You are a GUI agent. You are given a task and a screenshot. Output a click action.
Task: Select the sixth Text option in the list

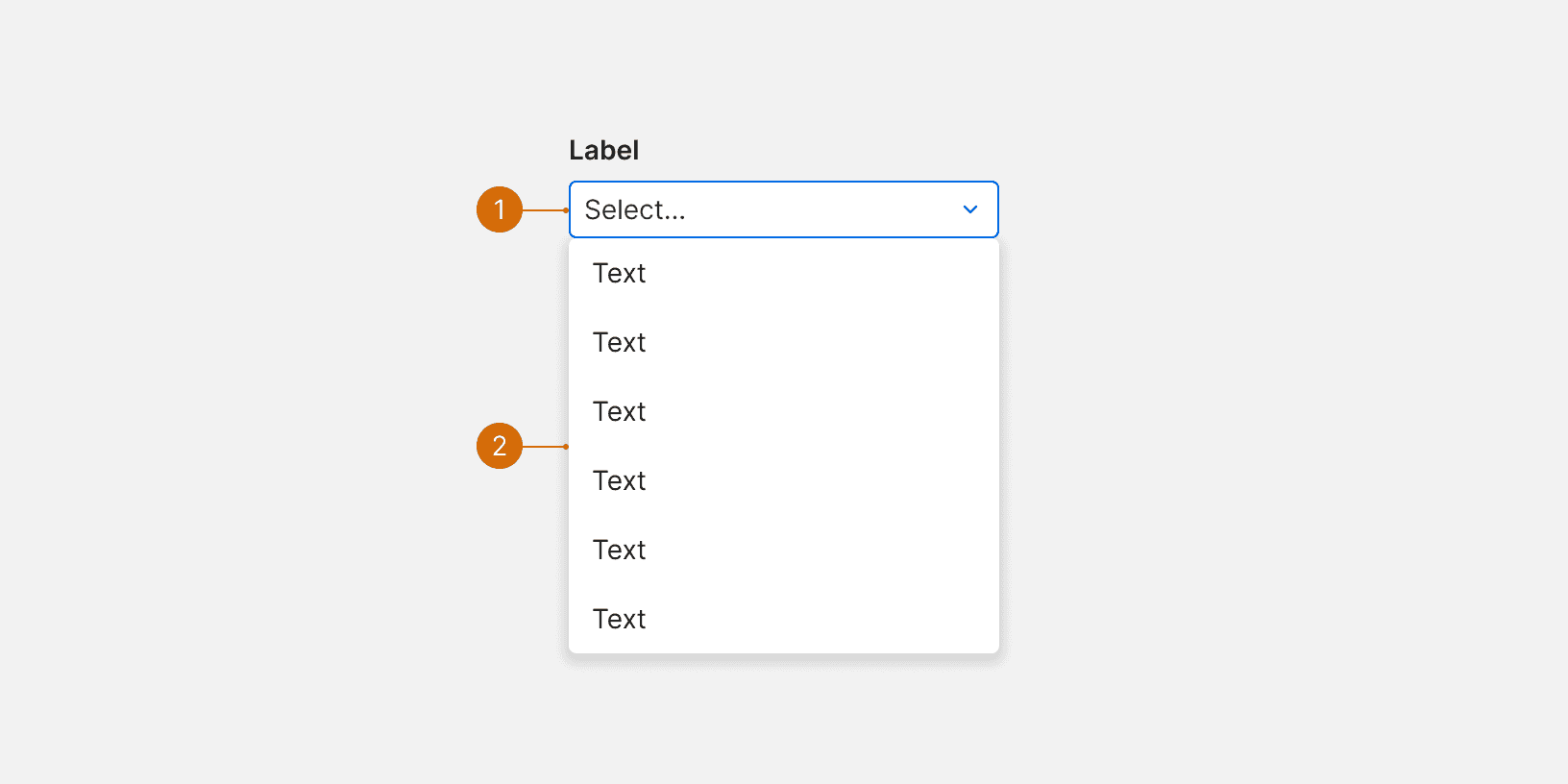(620, 620)
